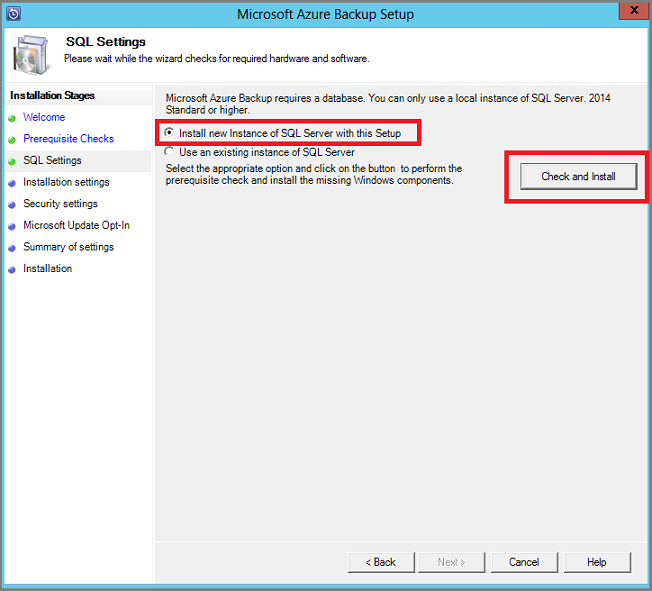Open the Prerequisite Checks stage link
The width and height of the screenshot is (652, 591).
point(69,139)
